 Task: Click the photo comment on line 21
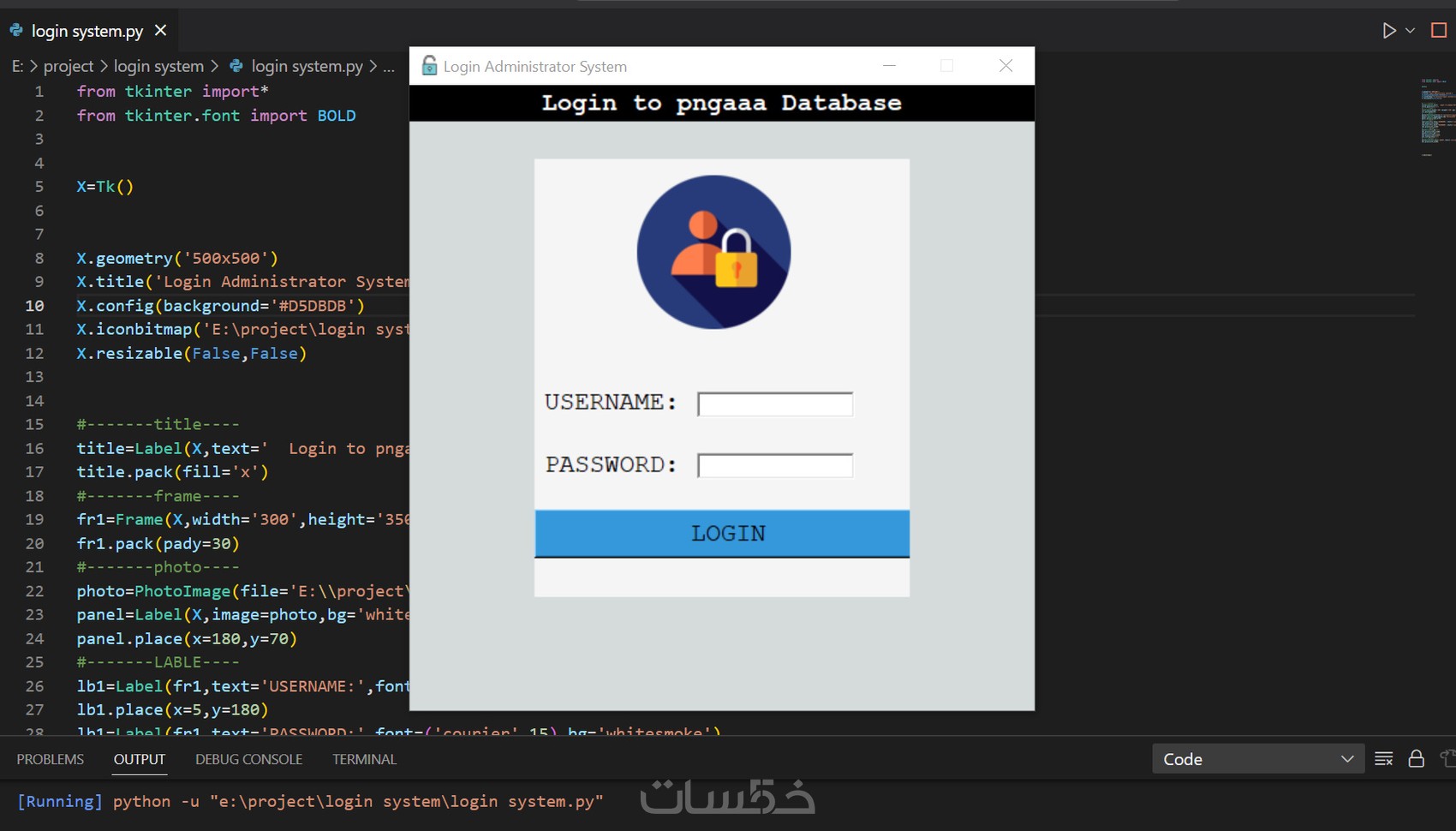158,567
